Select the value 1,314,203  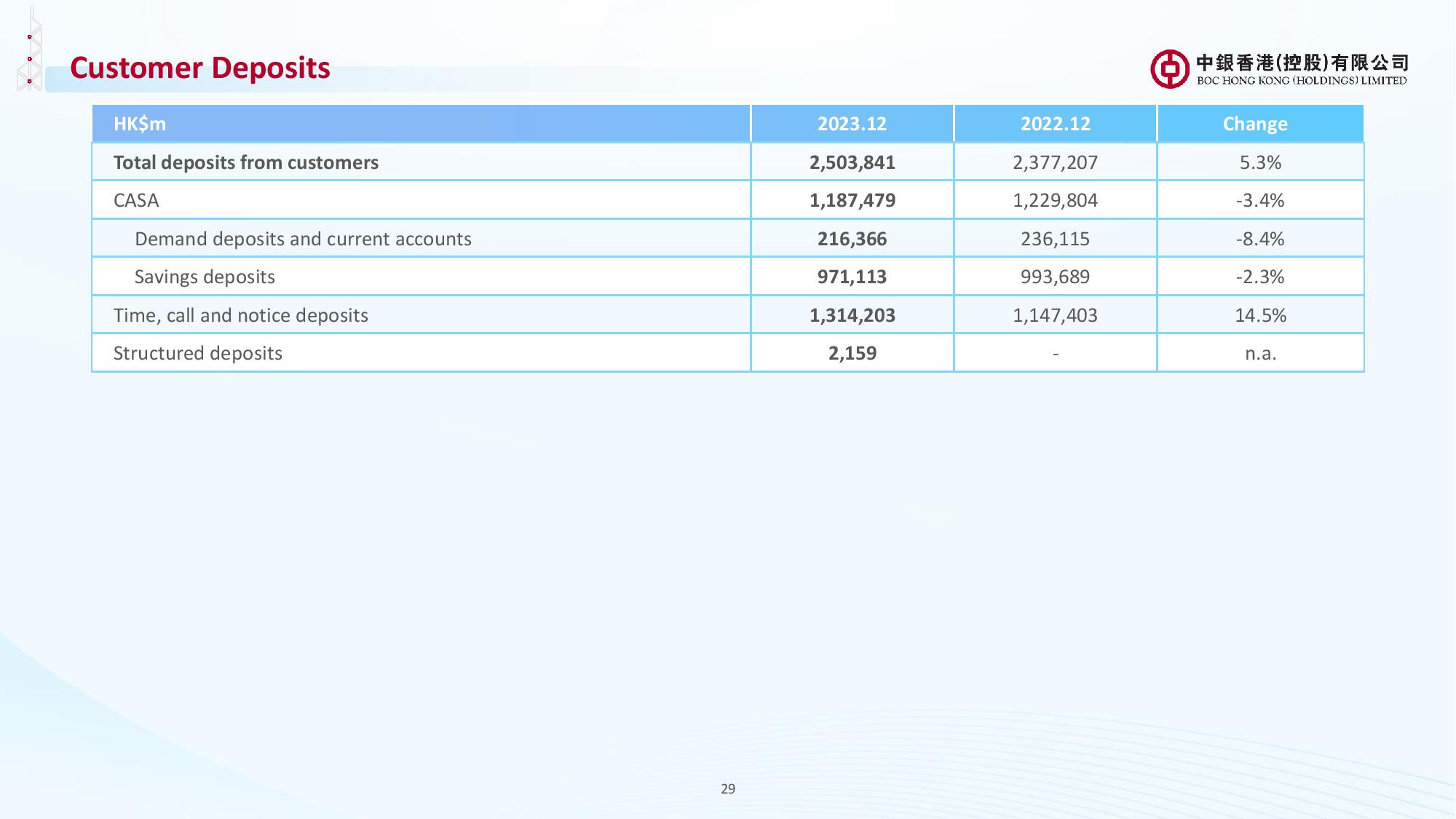point(852,315)
